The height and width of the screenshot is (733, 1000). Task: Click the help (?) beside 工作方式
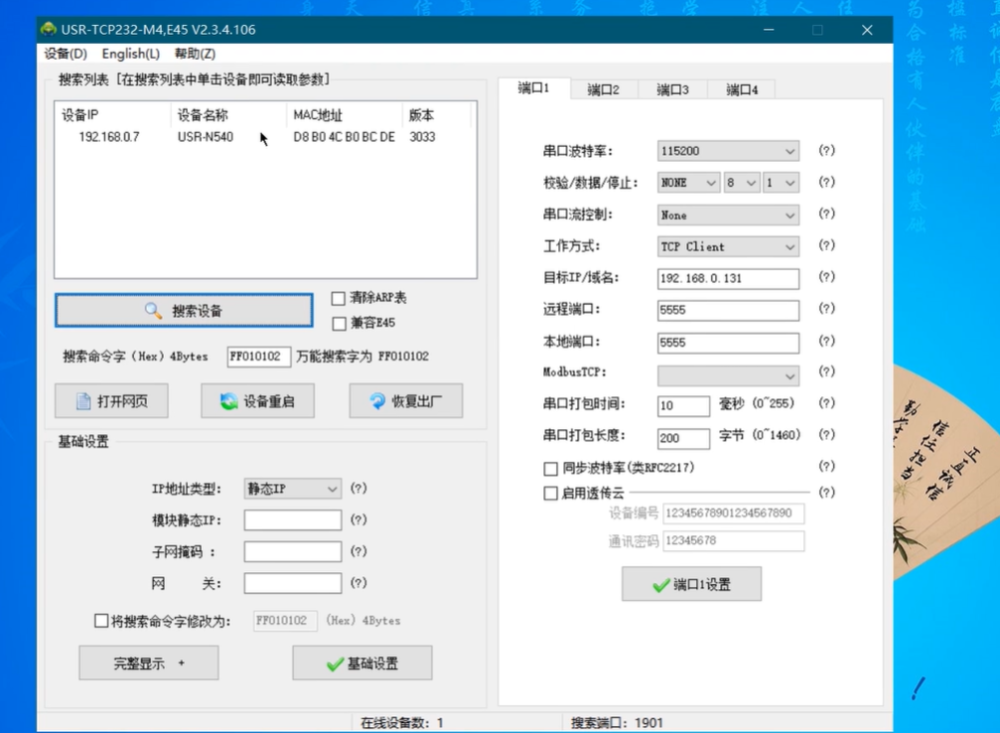(x=826, y=246)
